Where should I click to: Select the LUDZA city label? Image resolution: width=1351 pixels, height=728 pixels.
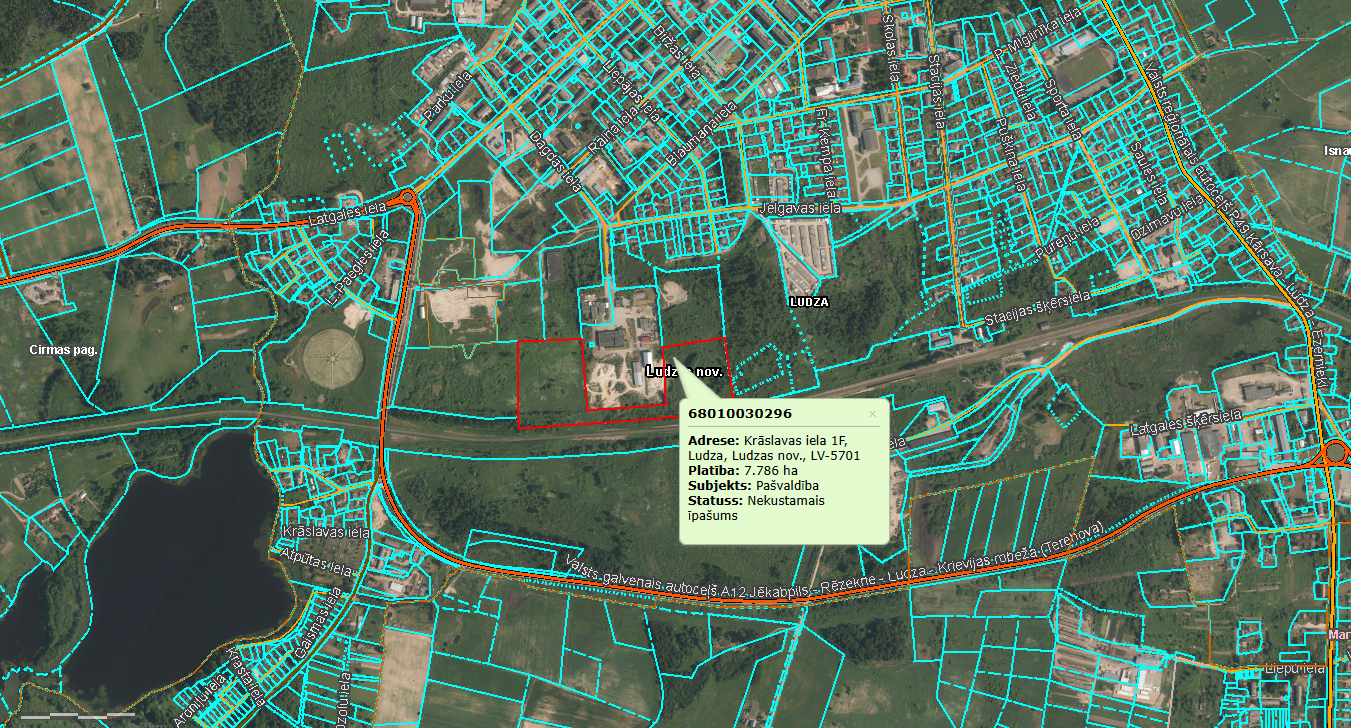point(807,301)
